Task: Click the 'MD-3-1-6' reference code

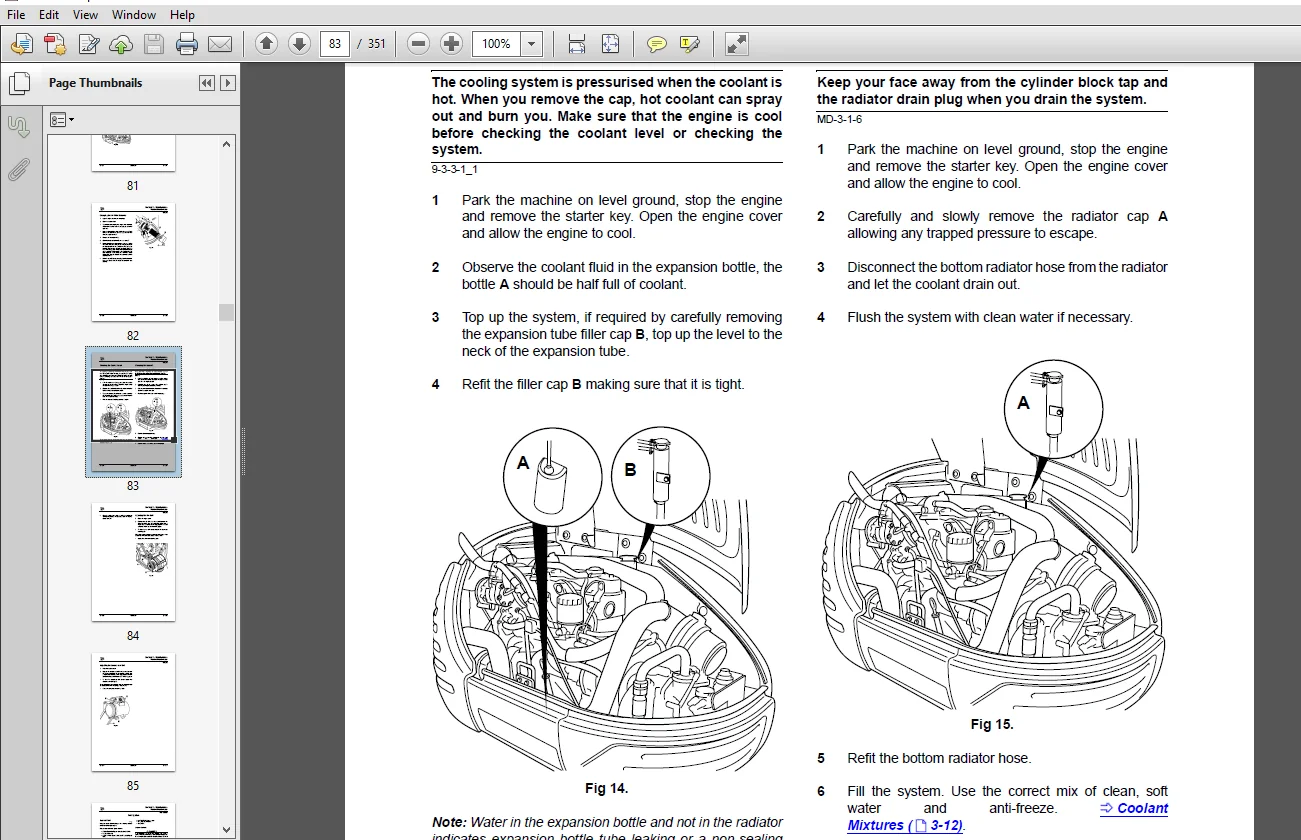Action: [x=839, y=119]
